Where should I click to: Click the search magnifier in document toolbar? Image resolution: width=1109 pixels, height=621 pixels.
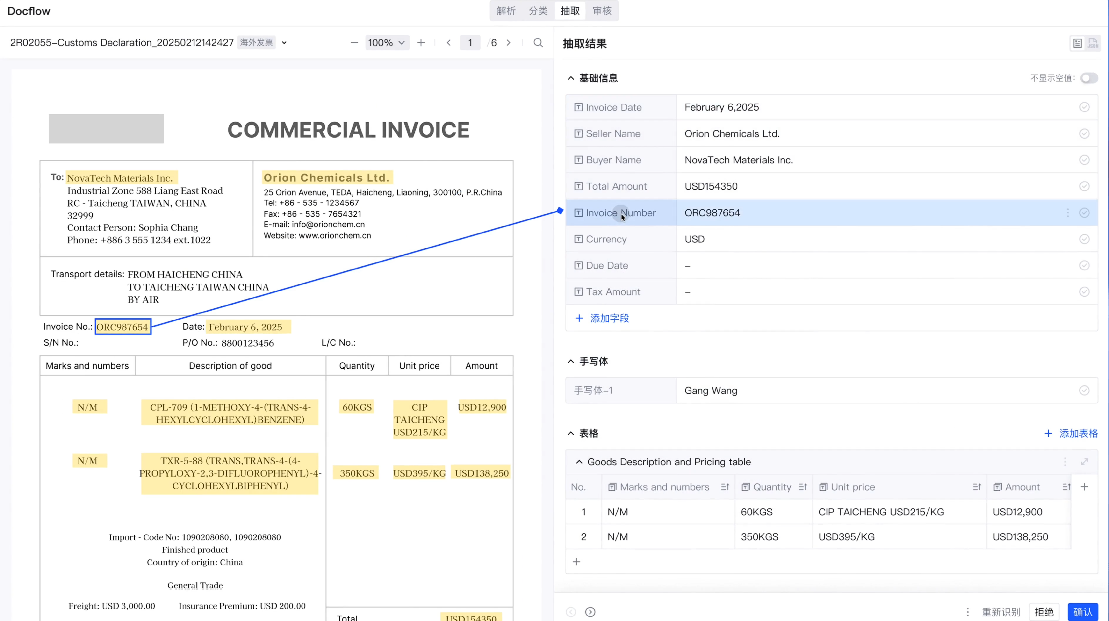(538, 43)
